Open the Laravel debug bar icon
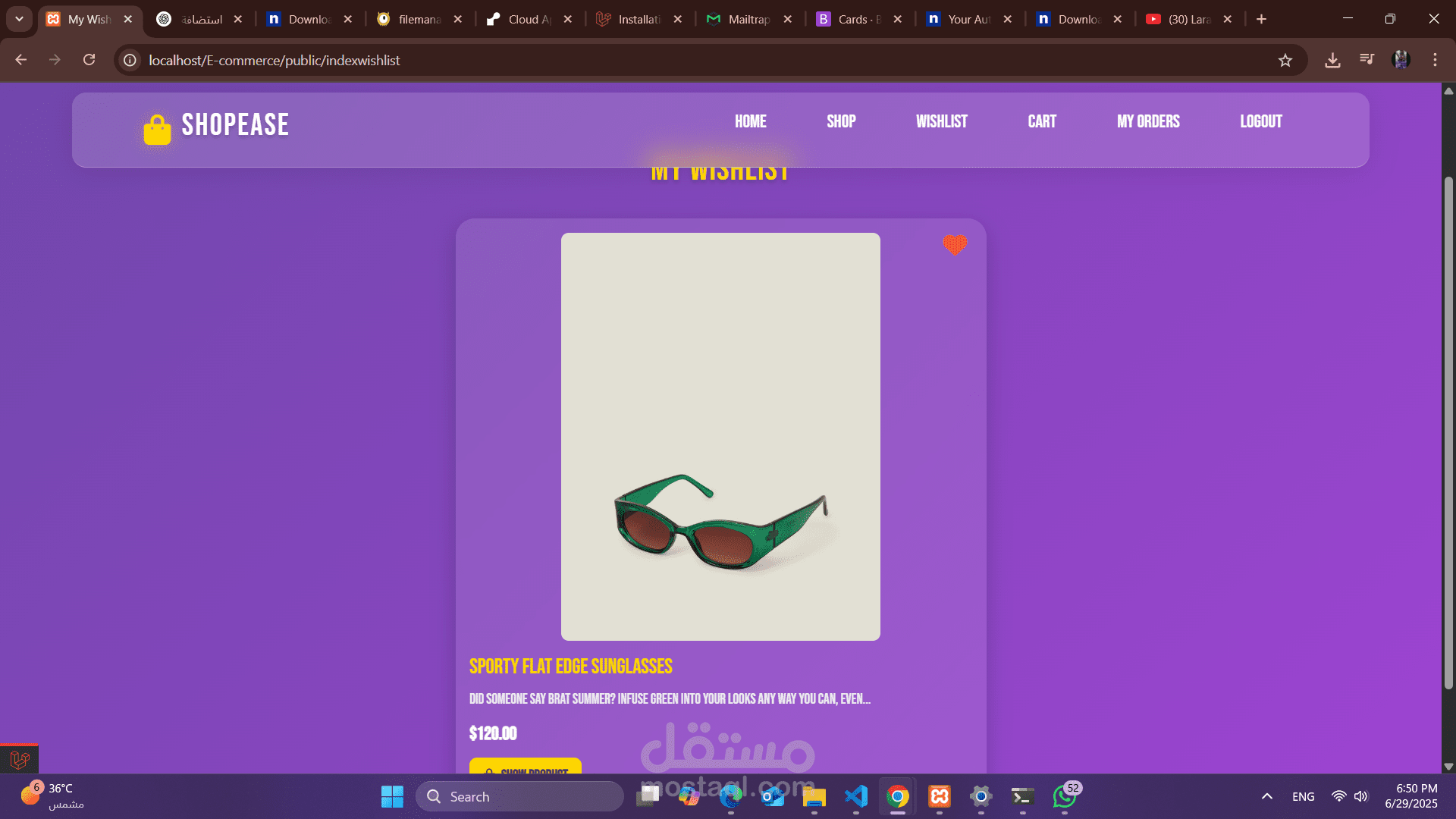The image size is (1456, 819). (19, 759)
